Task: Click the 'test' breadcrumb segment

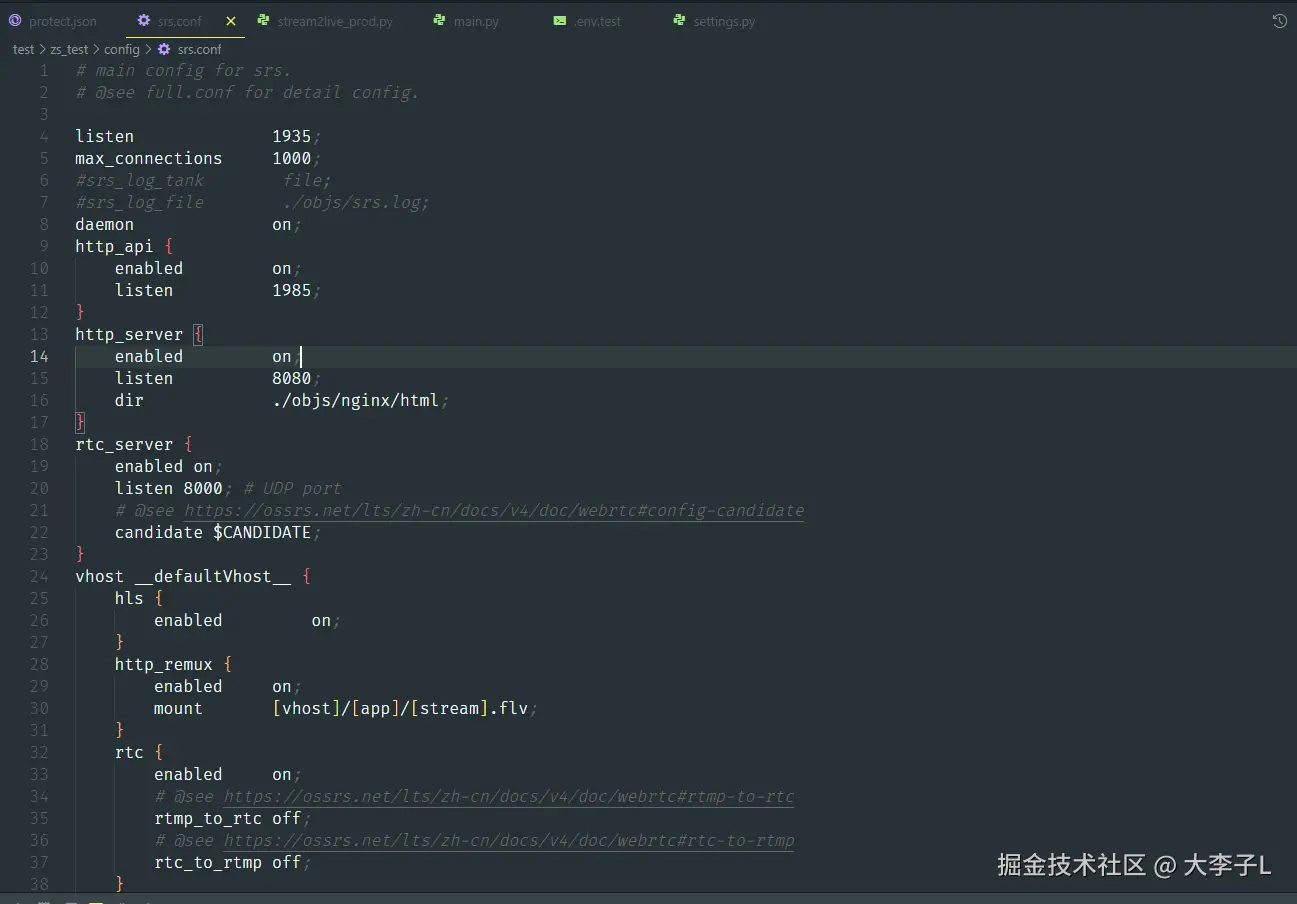Action: click(x=23, y=49)
